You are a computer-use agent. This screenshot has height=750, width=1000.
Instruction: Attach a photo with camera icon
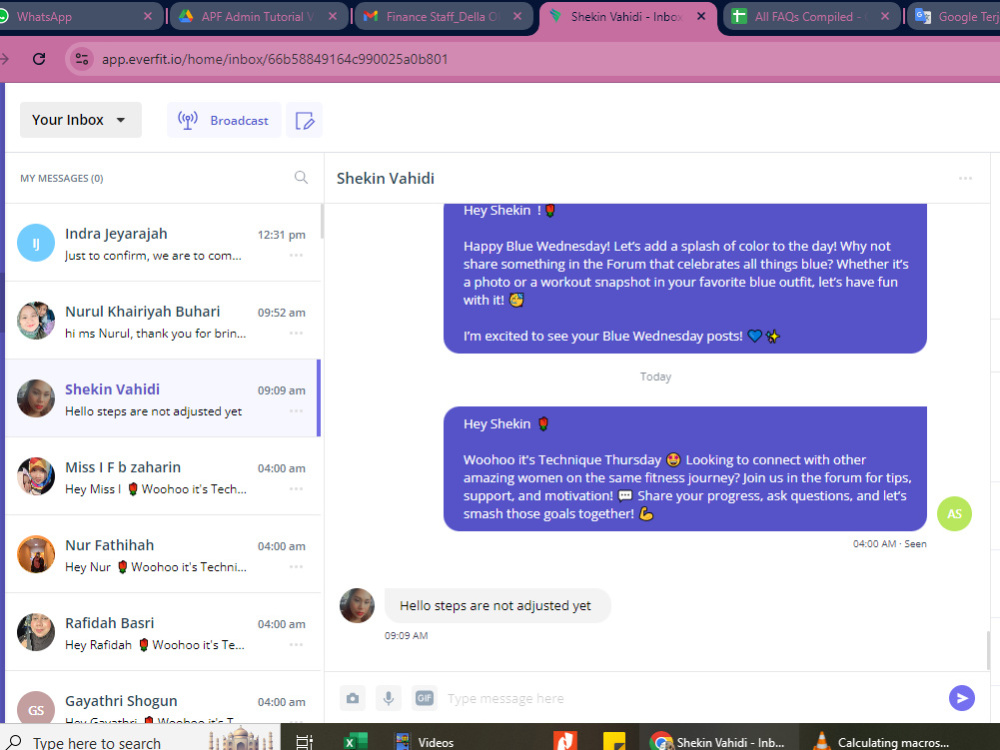coord(353,698)
